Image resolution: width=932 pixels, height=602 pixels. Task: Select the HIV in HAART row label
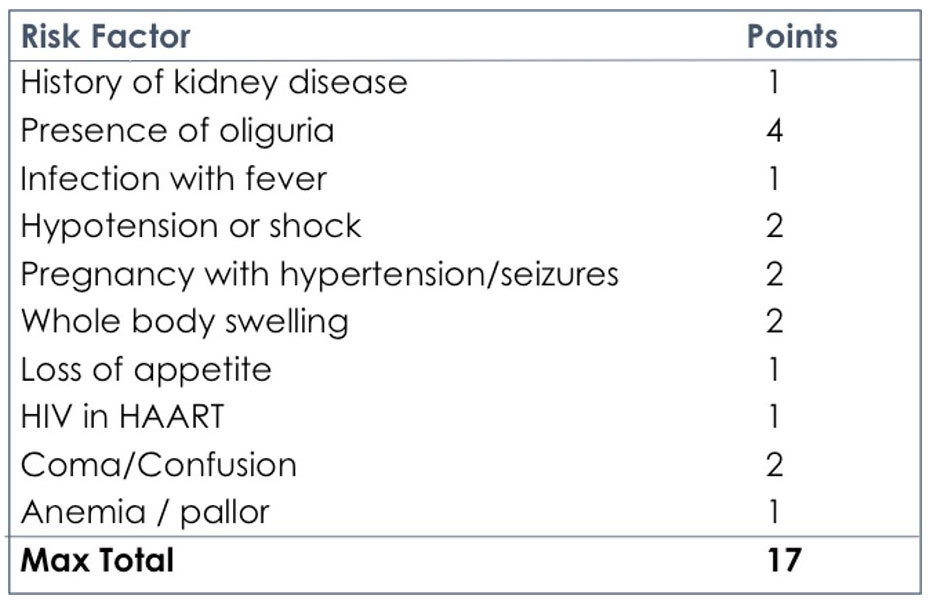point(122,417)
